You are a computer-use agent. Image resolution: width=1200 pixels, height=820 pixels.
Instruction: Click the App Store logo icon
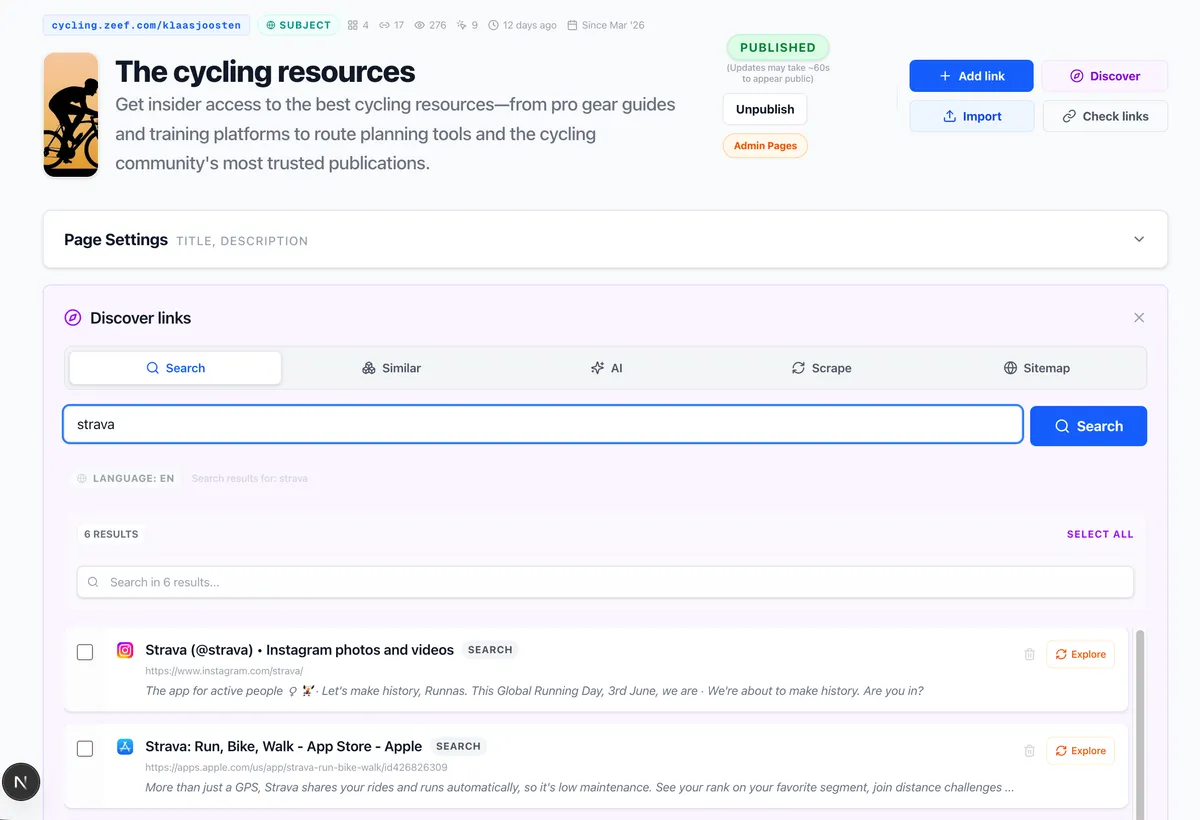click(x=125, y=746)
